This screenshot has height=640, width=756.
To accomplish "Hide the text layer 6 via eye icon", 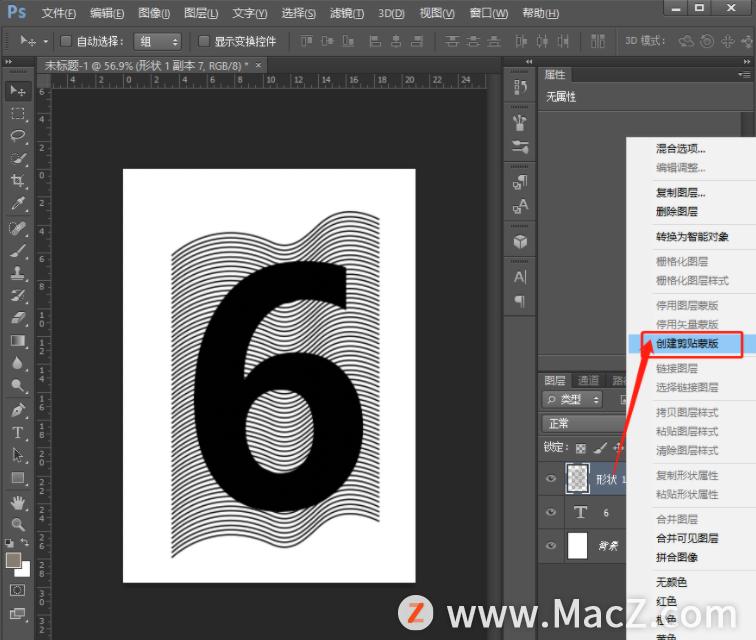I will 551,512.
